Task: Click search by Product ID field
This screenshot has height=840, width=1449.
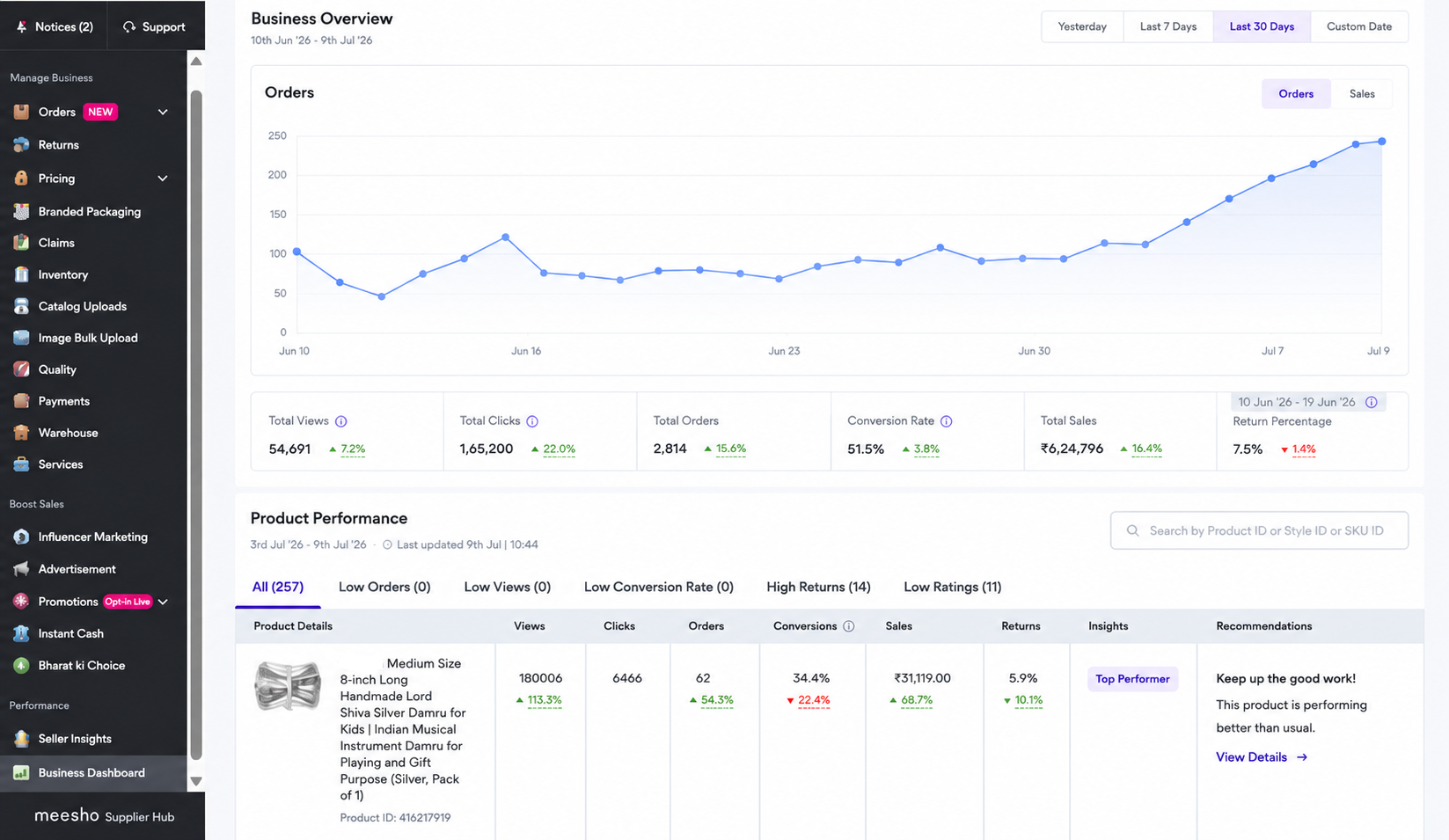Action: 1259,530
